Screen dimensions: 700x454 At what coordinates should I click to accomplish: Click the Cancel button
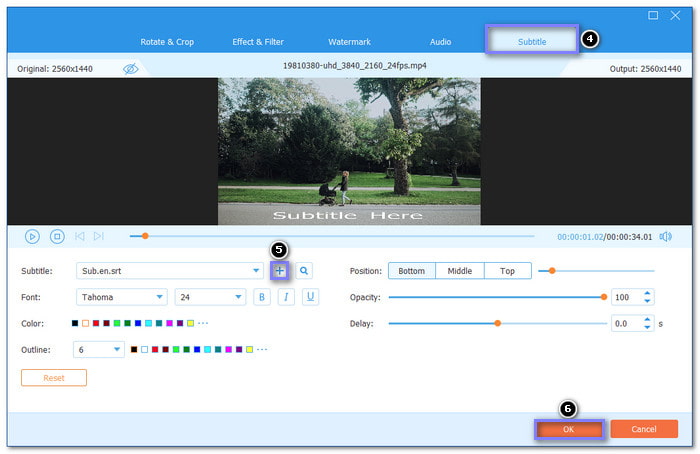(644, 429)
